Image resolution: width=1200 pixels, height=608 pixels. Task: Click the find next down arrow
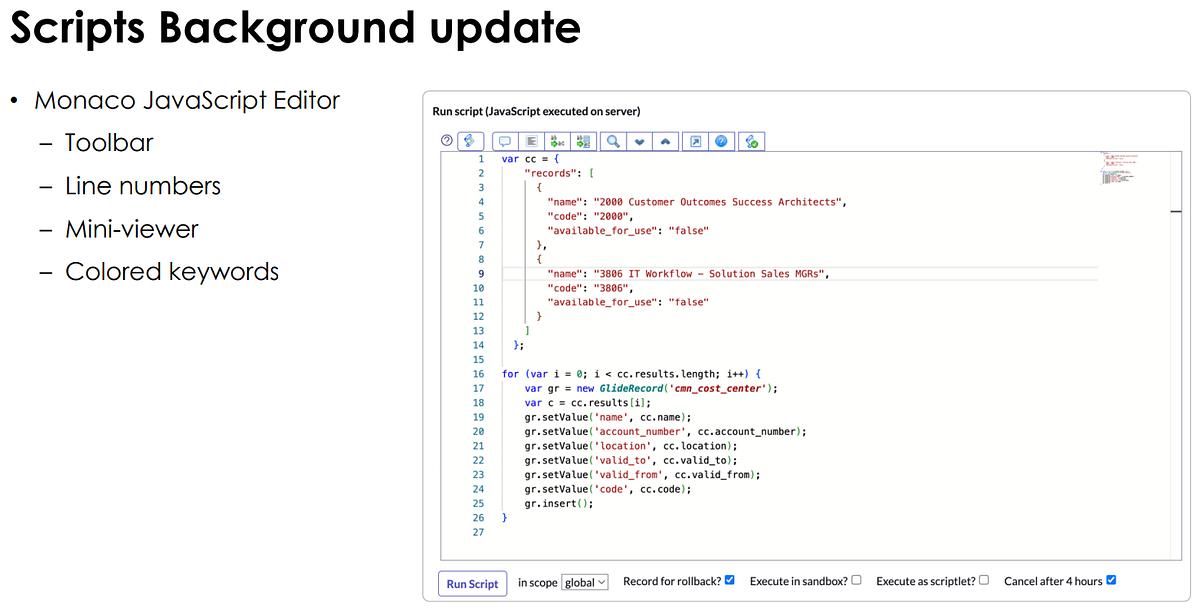(x=640, y=141)
